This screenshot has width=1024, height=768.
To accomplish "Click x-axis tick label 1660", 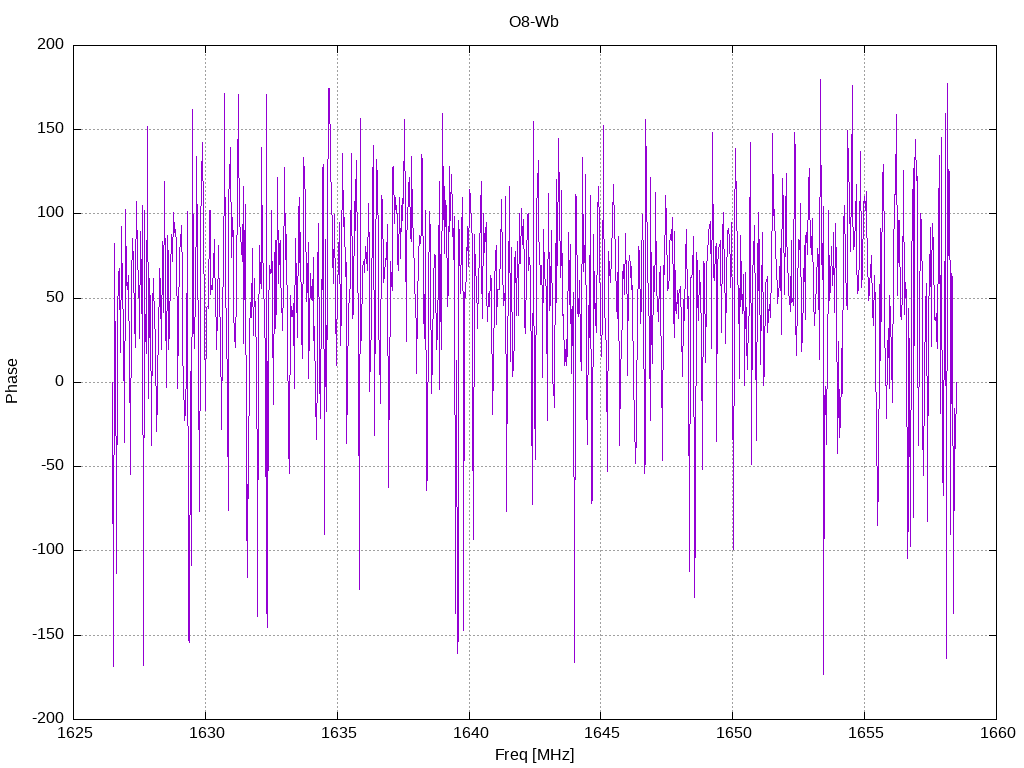I will click(x=997, y=733).
